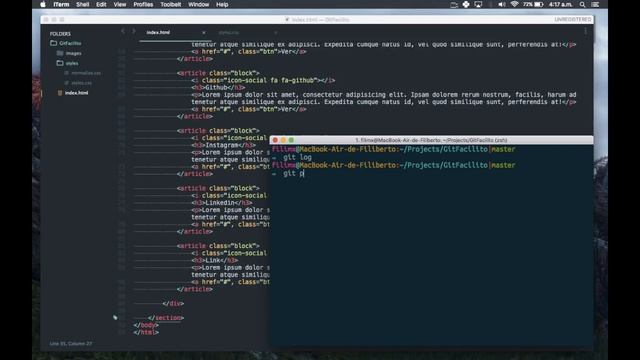Click the closing </body> tag in editor
Screen dimensions: 640x360
[146, 325]
